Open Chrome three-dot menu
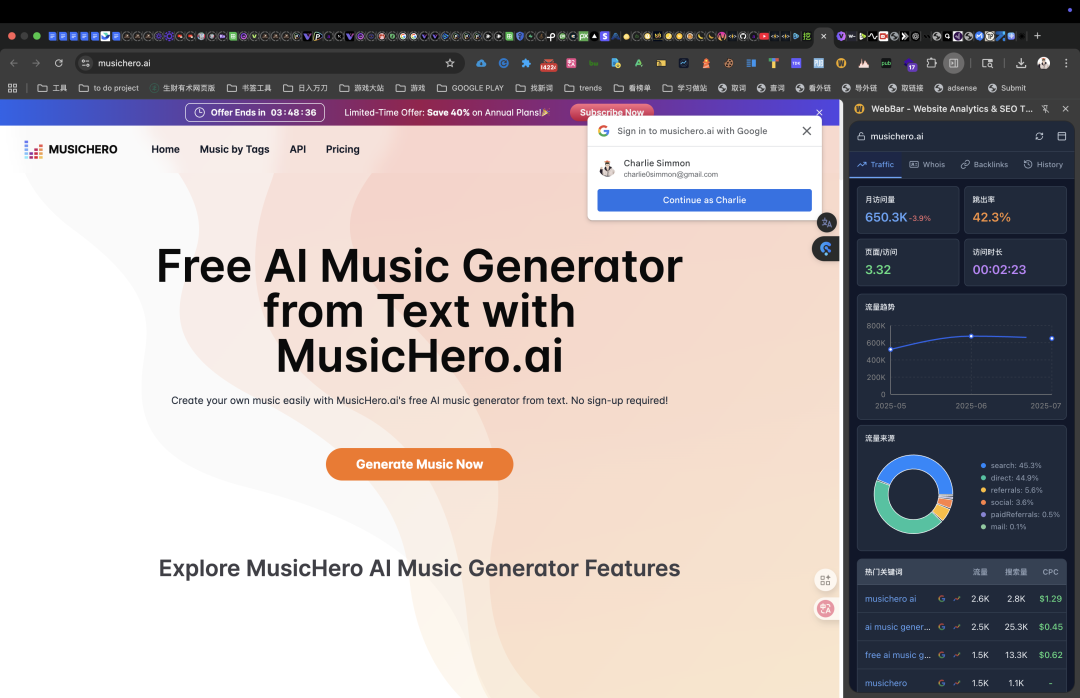1080x698 pixels. tap(1066, 63)
